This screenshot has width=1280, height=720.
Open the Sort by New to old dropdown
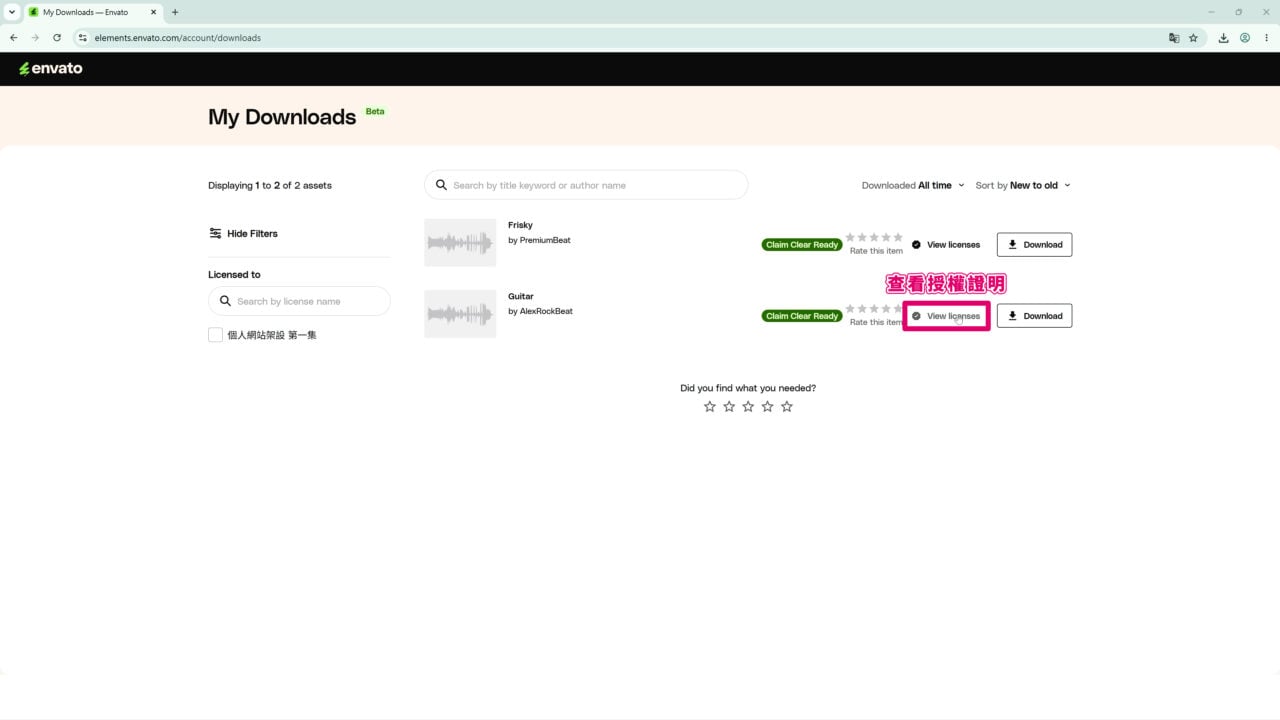click(x=1023, y=185)
